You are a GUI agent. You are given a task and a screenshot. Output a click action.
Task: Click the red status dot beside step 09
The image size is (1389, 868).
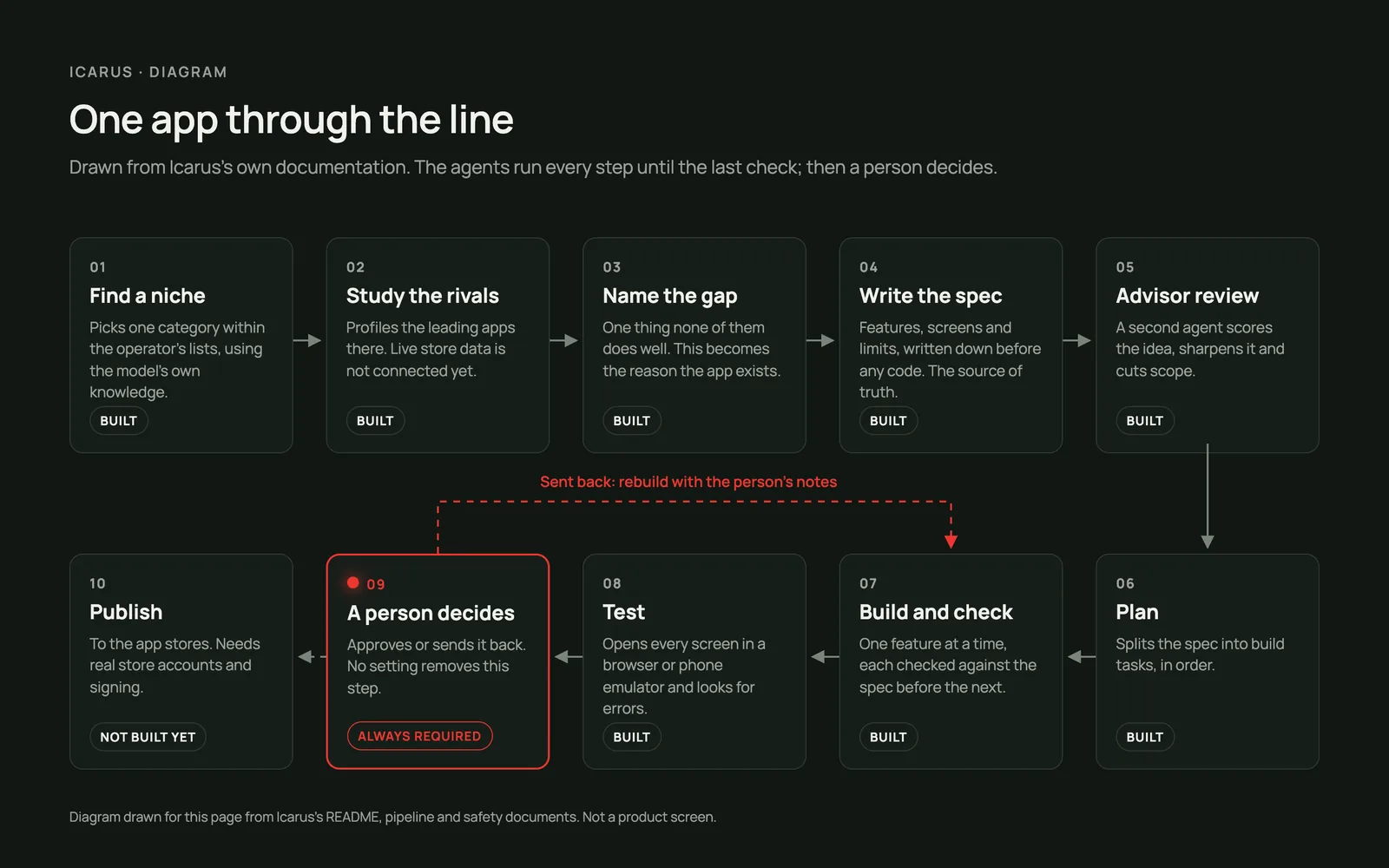coord(353,582)
